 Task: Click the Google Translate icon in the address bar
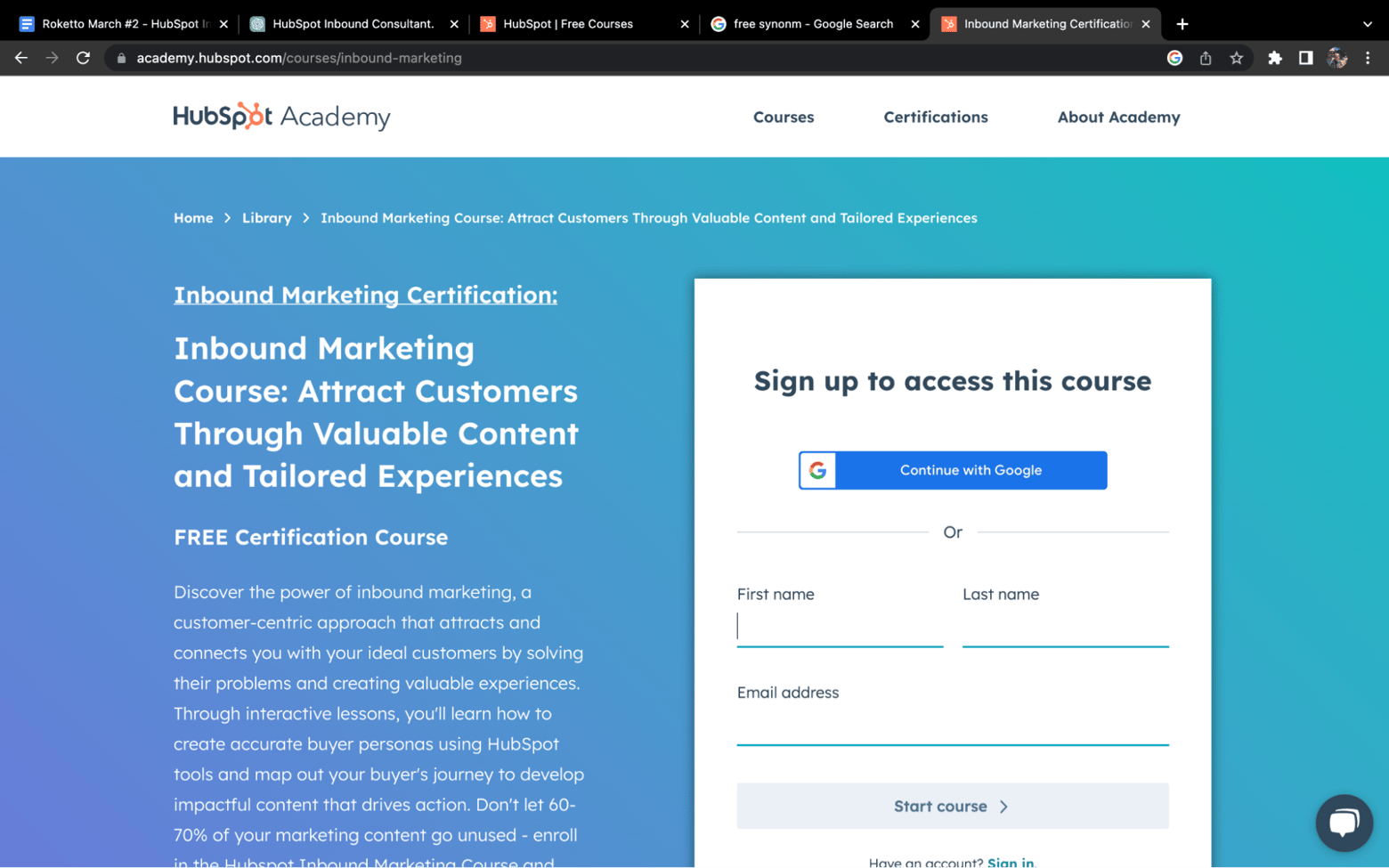pyautogui.click(x=1175, y=58)
